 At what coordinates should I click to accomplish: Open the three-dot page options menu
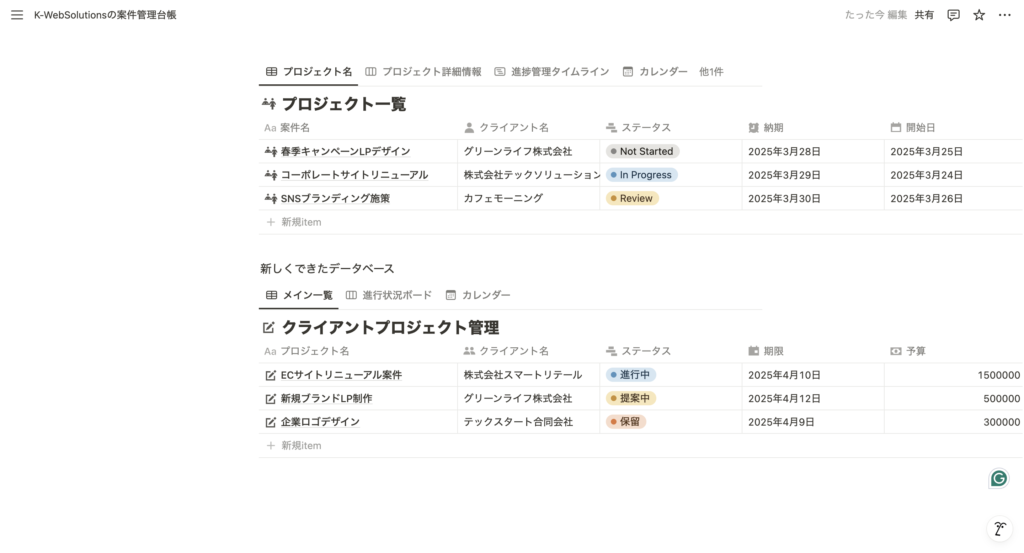click(1005, 15)
